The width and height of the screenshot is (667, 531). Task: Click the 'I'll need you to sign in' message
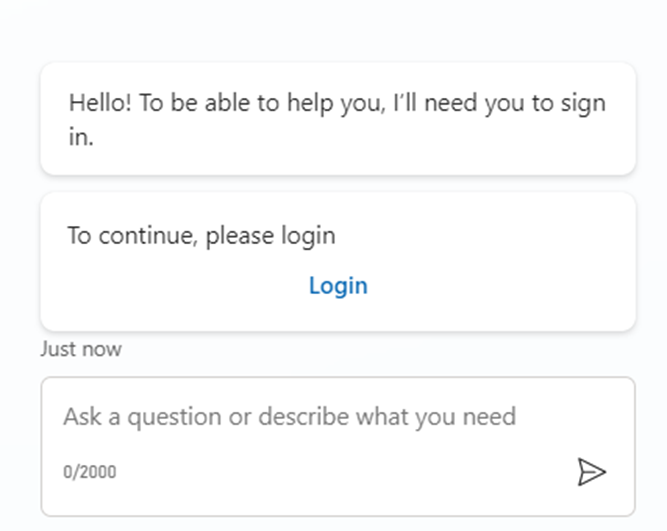[337, 119]
